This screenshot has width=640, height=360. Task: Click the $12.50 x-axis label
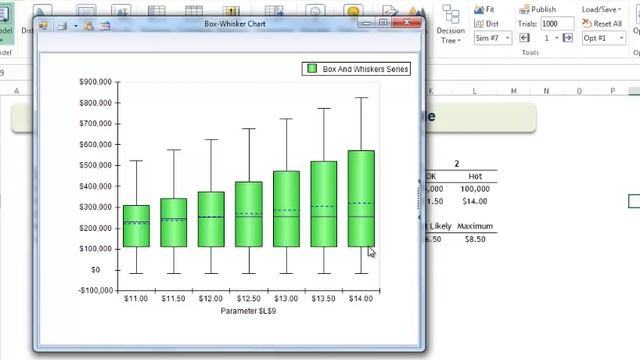(249, 299)
